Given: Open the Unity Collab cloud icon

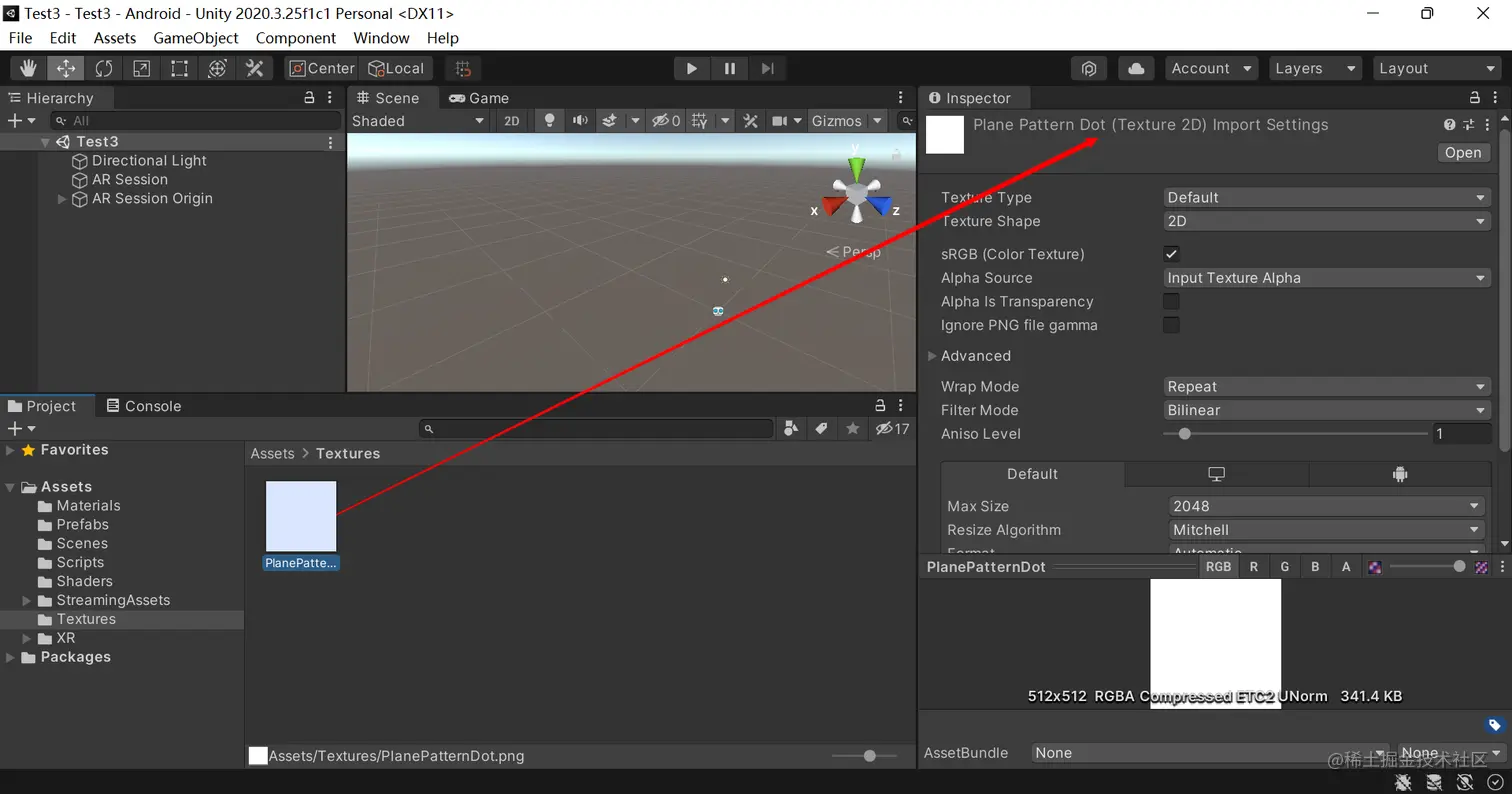Looking at the screenshot, I should click(x=1136, y=68).
